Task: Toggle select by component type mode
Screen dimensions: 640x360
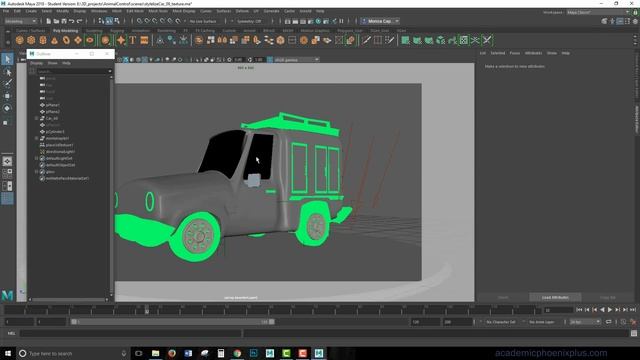Action: 117,21
